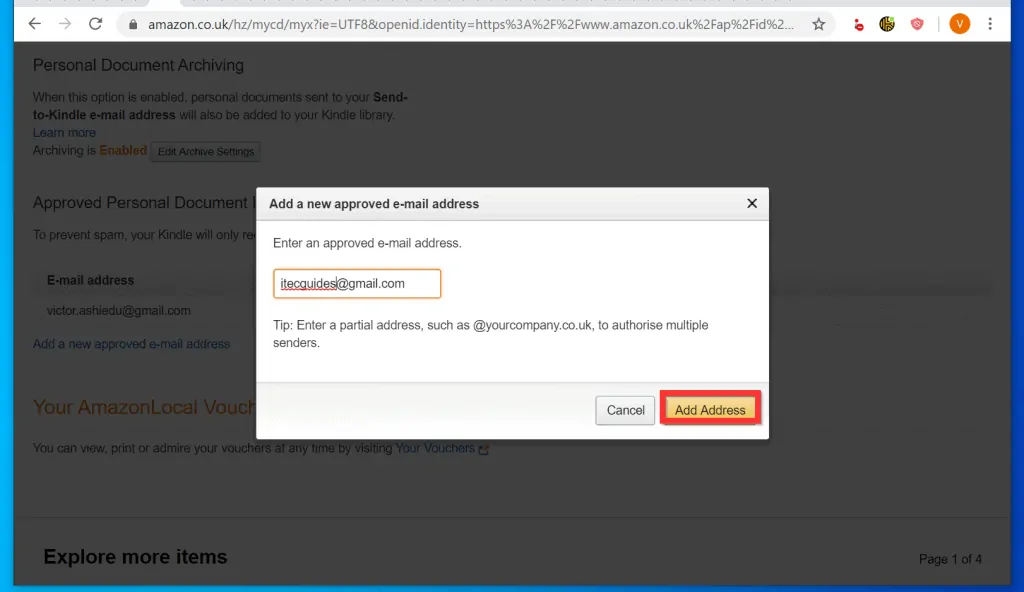Viewport: 1024px width, 592px height.
Task: Click the browser back arrow
Action: (x=35, y=24)
